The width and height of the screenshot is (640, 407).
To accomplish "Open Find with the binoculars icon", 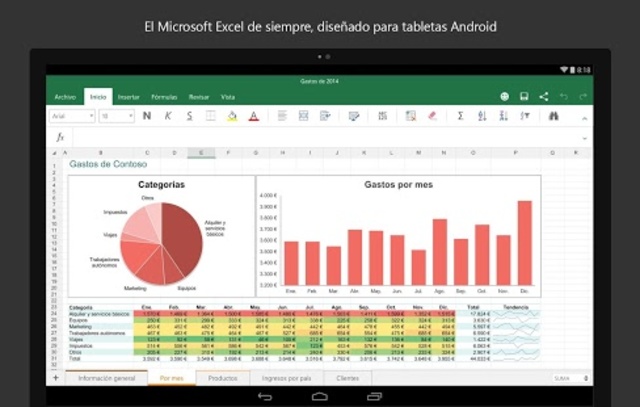I will pyautogui.click(x=553, y=116).
